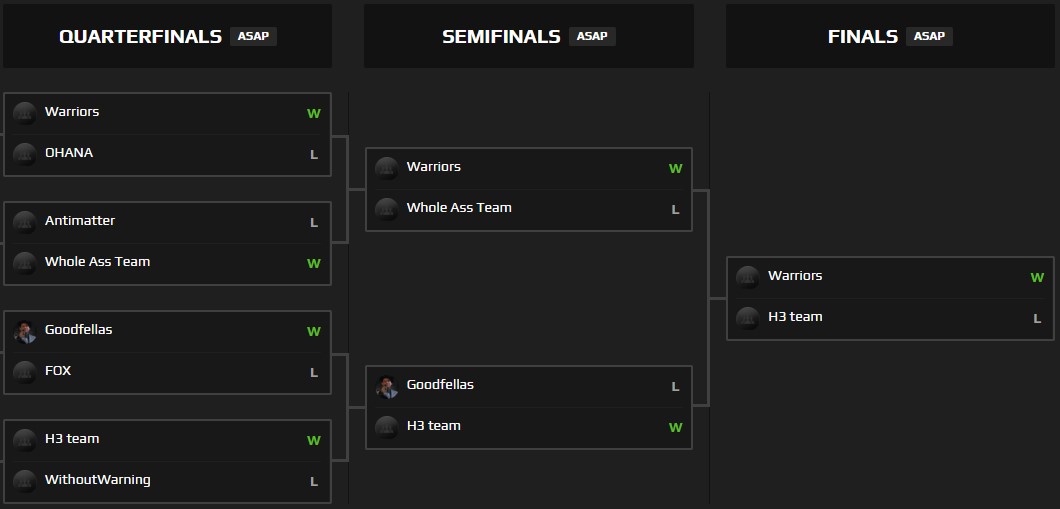Open the Warriors team in quarterfinals
This screenshot has width=1060, height=509.
click(168, 114)
